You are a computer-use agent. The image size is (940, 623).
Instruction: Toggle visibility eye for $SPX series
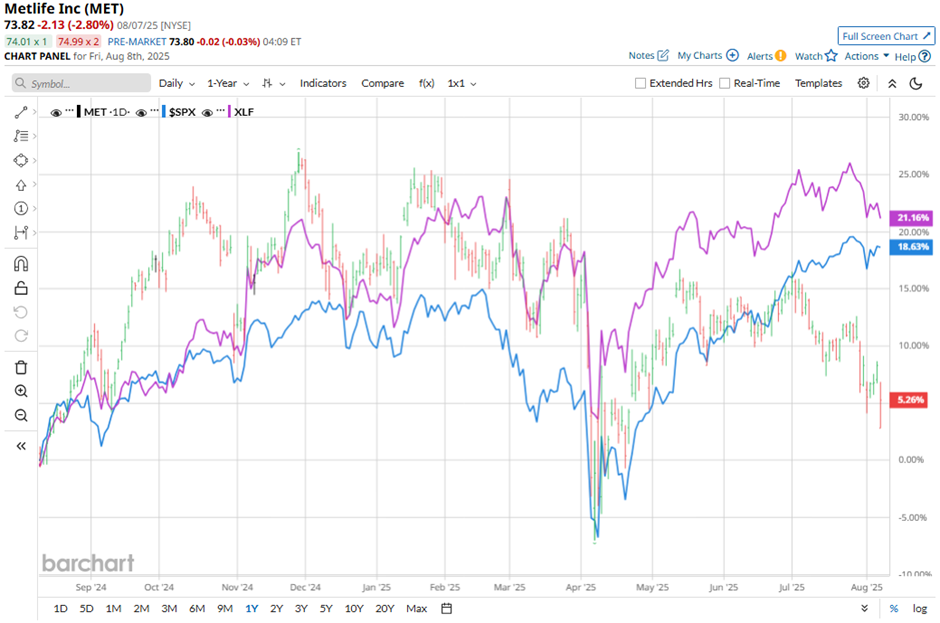click(x=141, y=113)
